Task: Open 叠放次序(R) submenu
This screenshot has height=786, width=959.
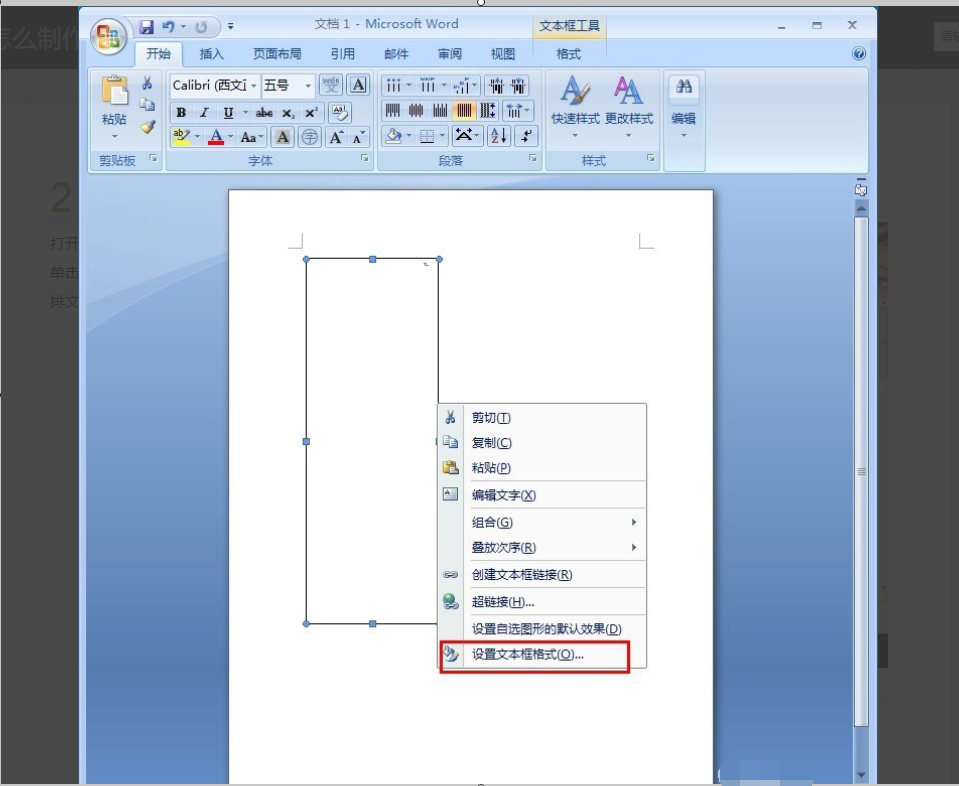Action: click(542, 547)
